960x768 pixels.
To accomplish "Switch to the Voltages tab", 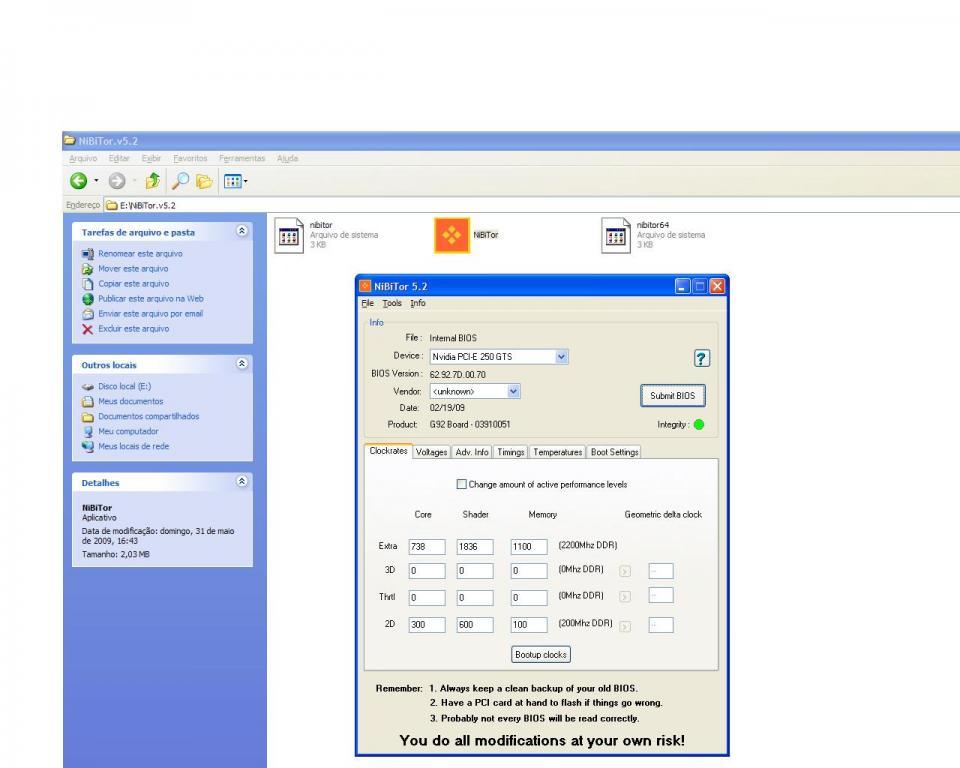I will (431, 452).
